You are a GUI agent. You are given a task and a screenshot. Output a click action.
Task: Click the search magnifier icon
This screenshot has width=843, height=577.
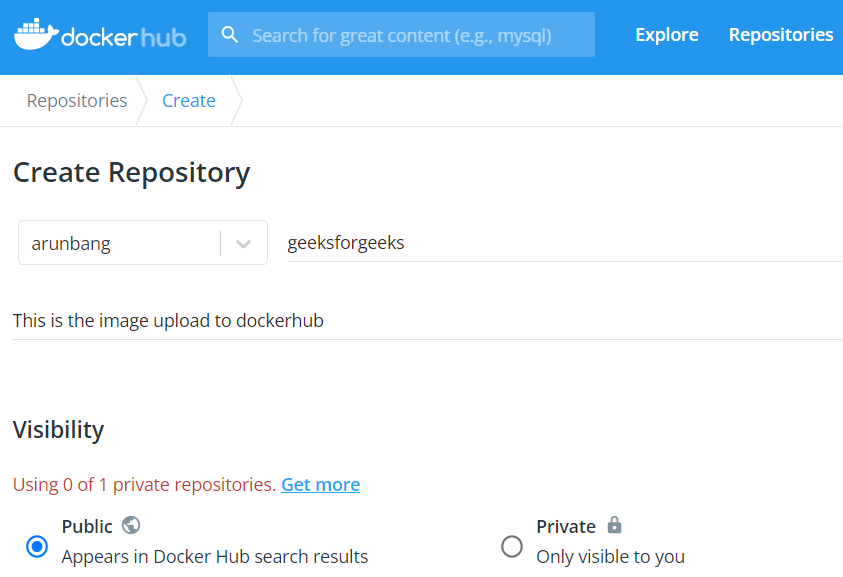[x=230, y=34]
